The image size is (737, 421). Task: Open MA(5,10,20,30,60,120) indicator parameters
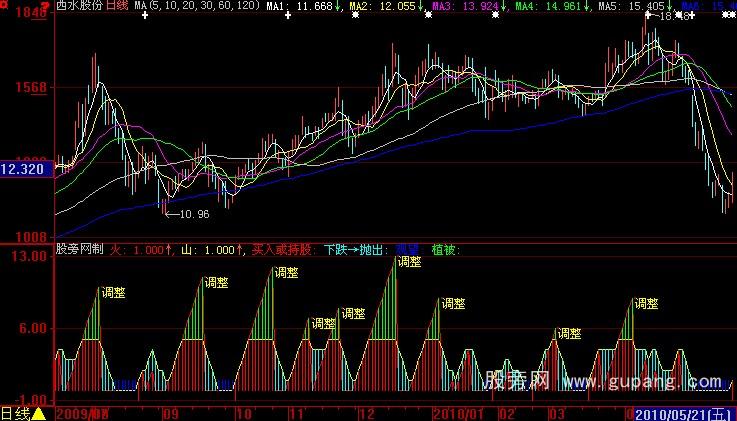(x=197, y=6)
